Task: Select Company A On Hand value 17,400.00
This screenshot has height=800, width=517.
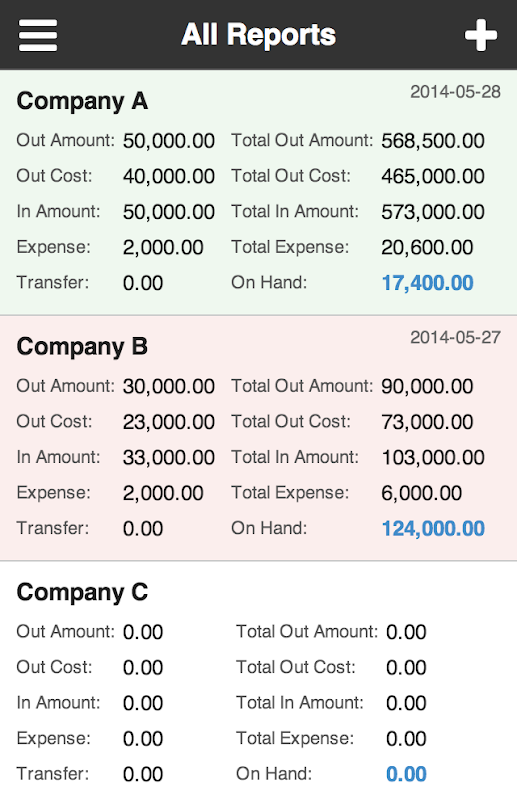Action: coord(428,283)
